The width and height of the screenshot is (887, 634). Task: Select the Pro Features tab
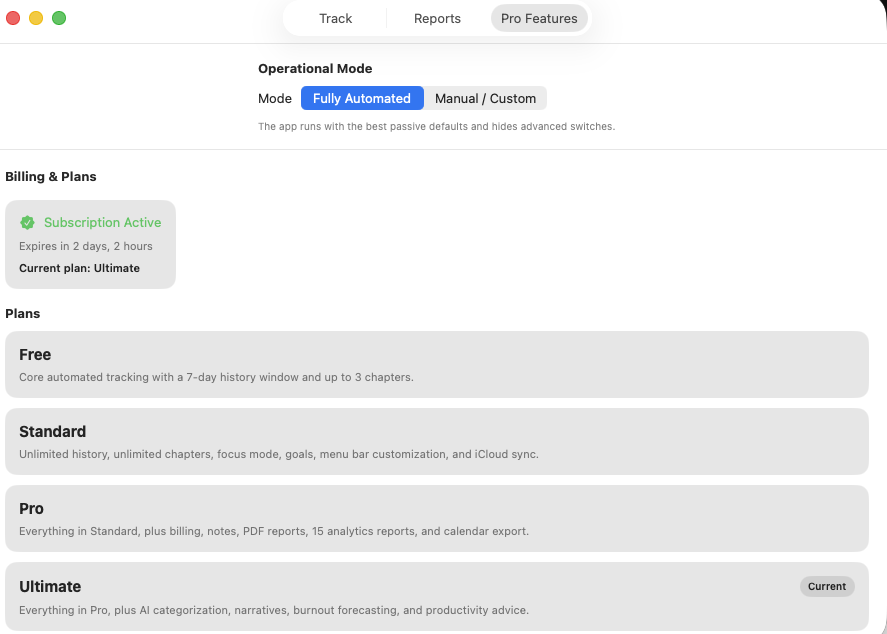tap(539, 19)
